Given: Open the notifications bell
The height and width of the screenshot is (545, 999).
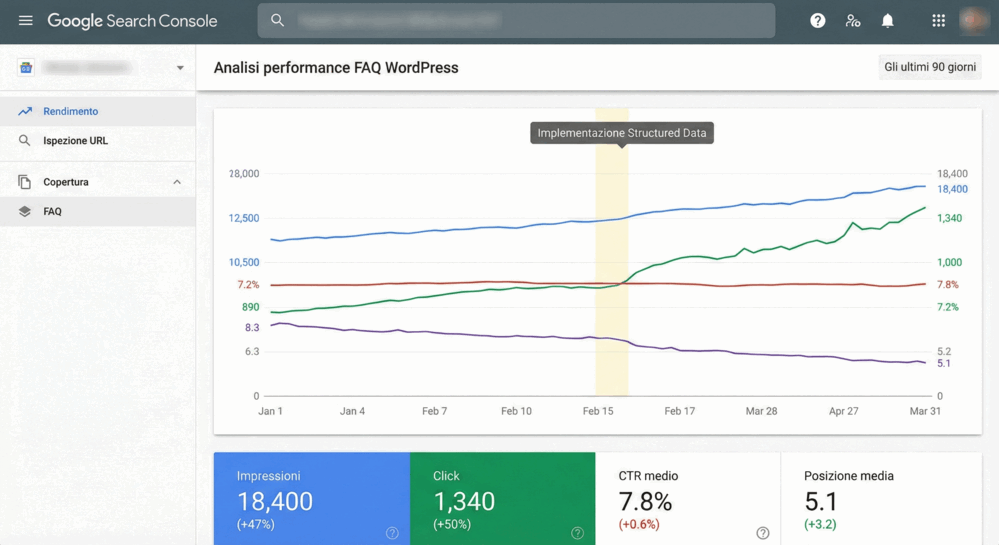Looking at the screenshot, I should pos(888,21).
